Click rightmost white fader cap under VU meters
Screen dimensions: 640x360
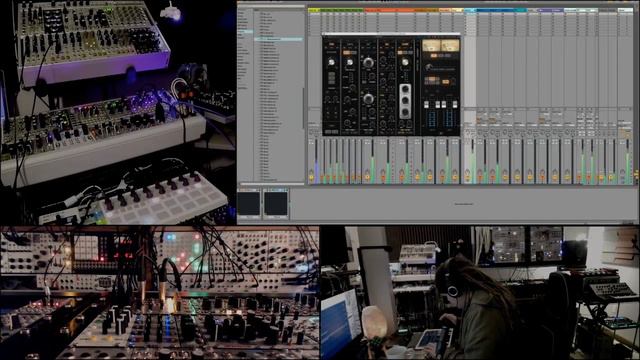tap(455, 105)
